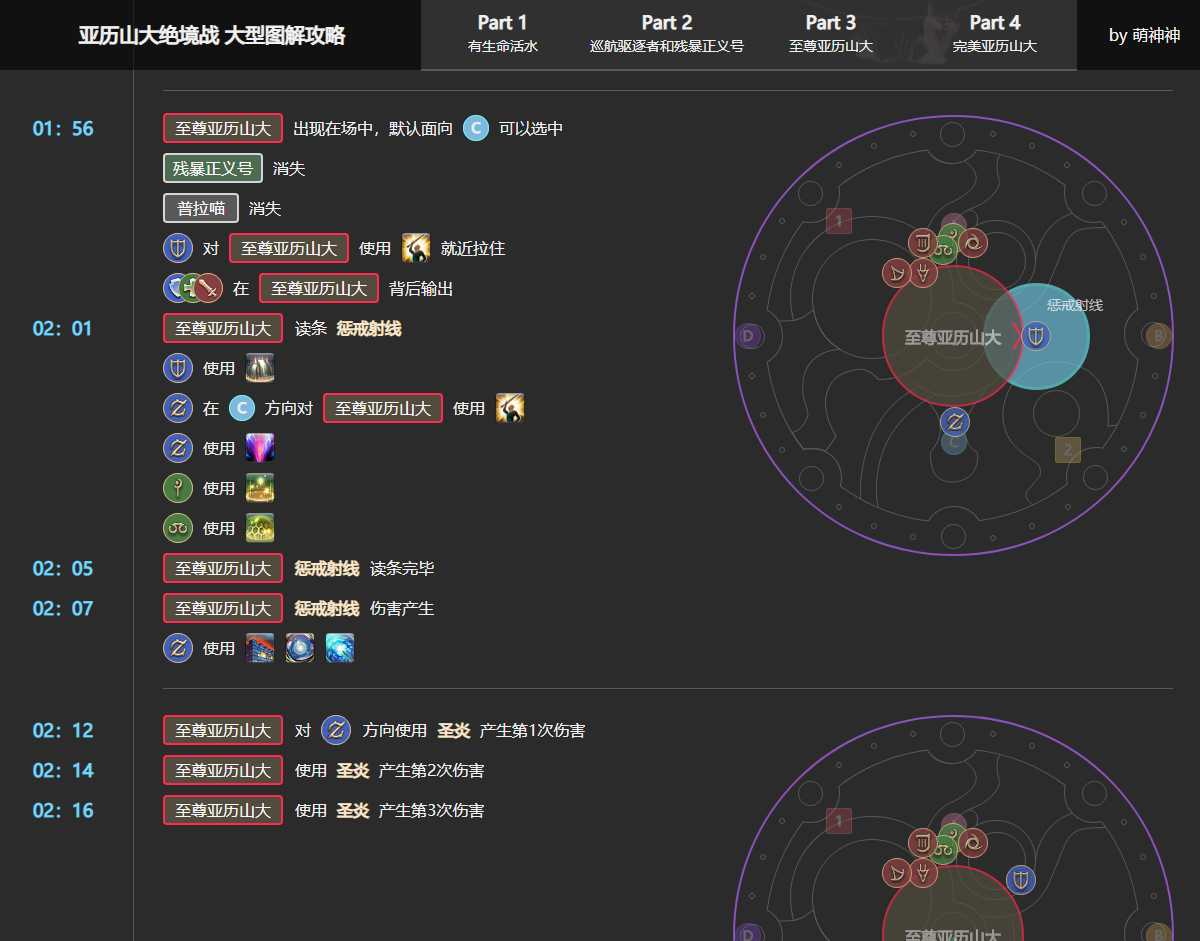Click 惩戒射线 skill name after 读条
This screenshot has height=941, width=1200.
pyautogui.click(x=369, y=328)
